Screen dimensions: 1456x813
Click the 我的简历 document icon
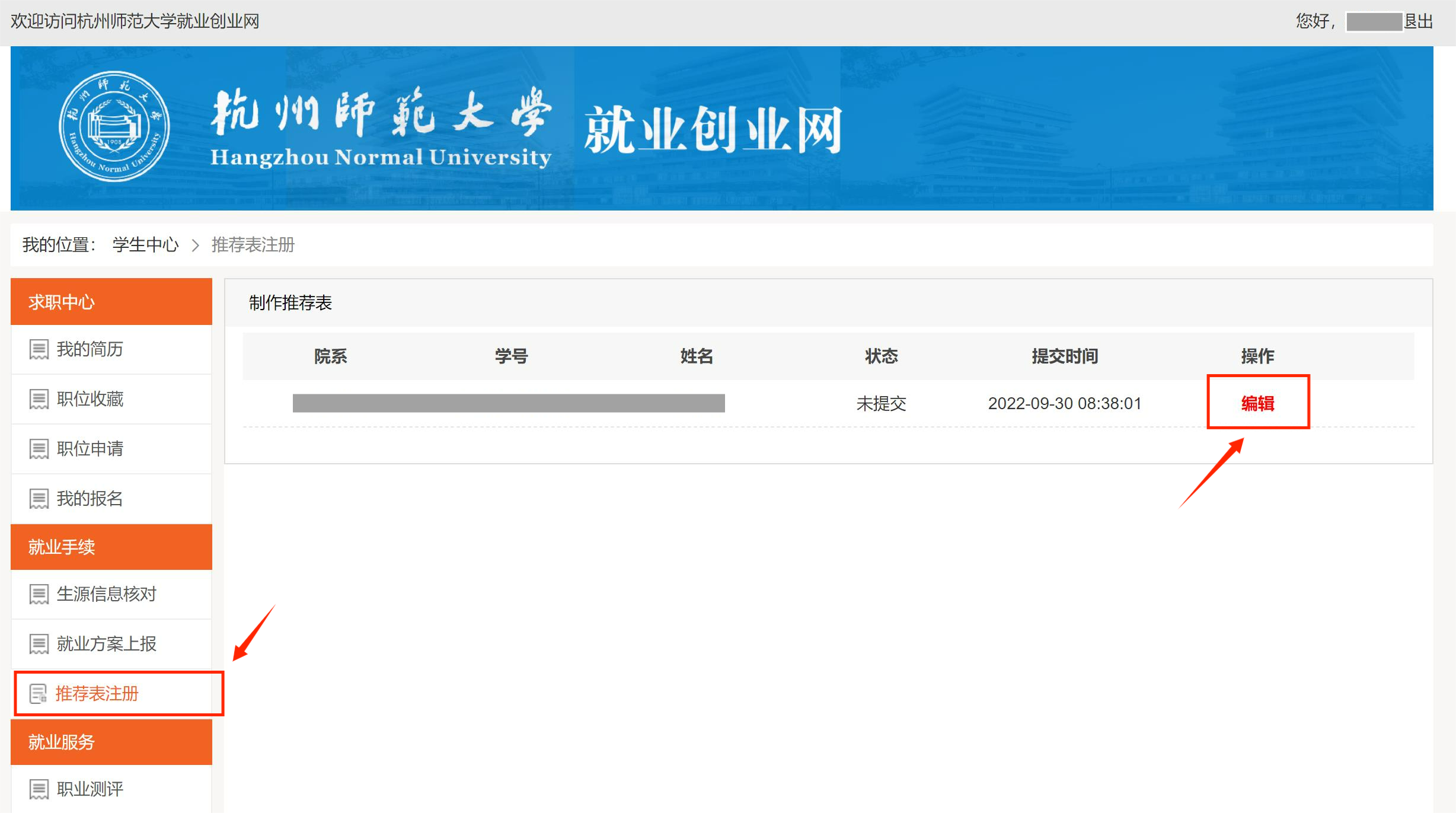point(39,349)
